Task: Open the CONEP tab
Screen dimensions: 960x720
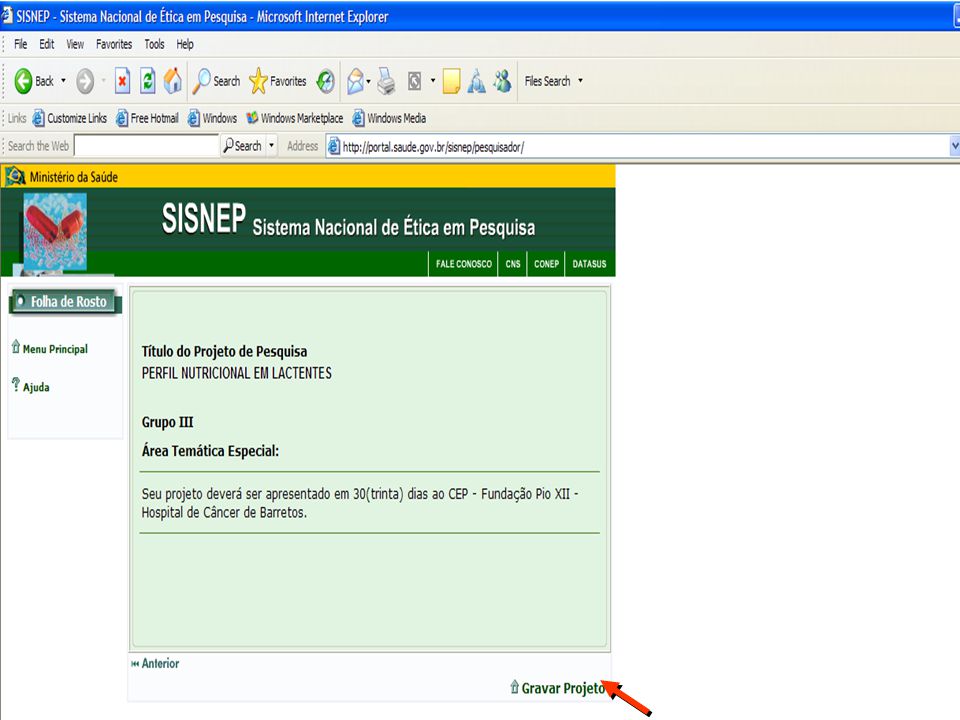Action: 546,264
